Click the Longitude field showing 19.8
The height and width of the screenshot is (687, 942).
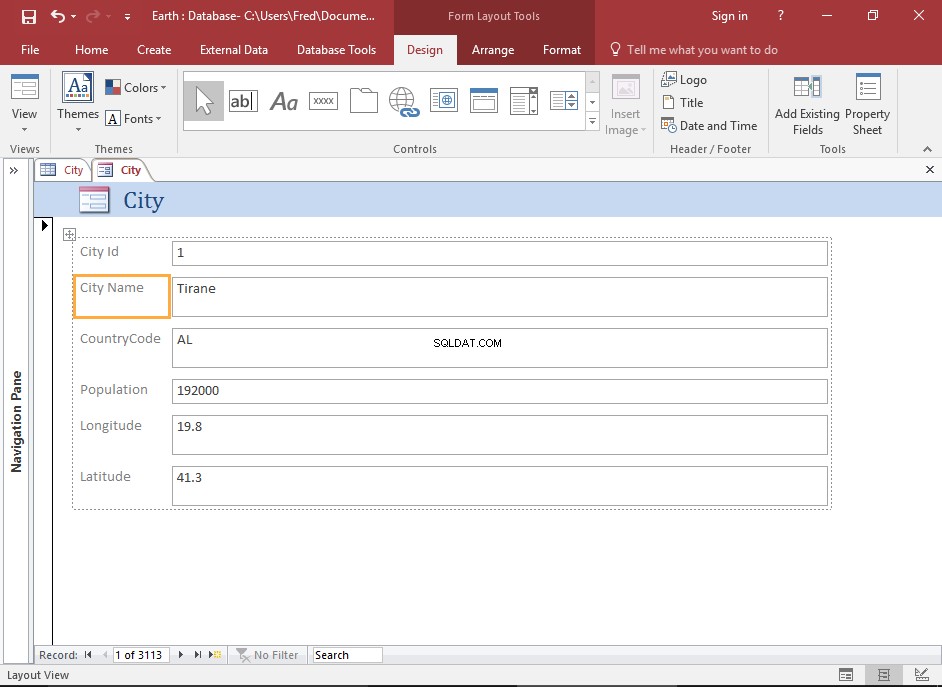pos(499,435)
